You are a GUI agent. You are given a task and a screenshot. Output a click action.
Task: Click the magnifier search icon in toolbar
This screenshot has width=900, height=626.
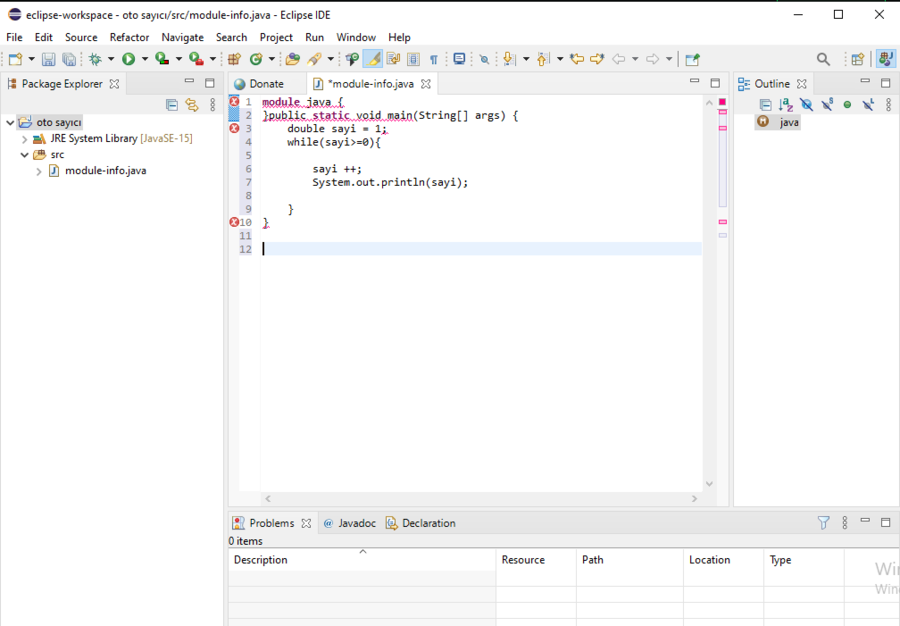click(823, 59)
